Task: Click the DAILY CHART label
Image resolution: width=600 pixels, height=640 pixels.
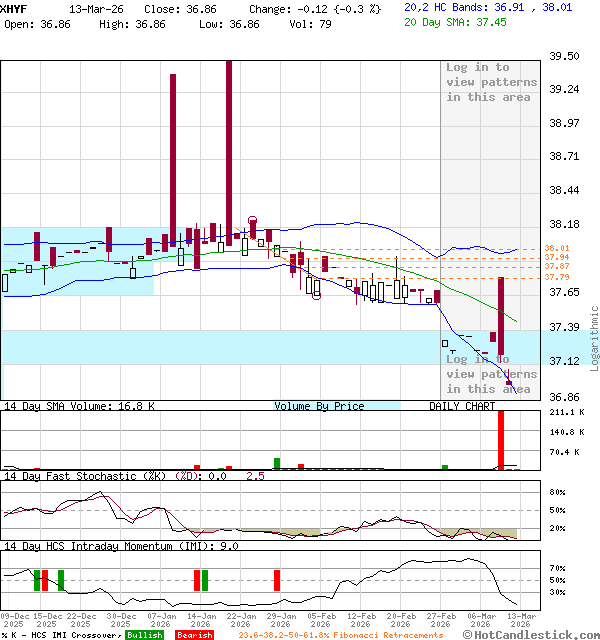Action: (x=462, y=406)
